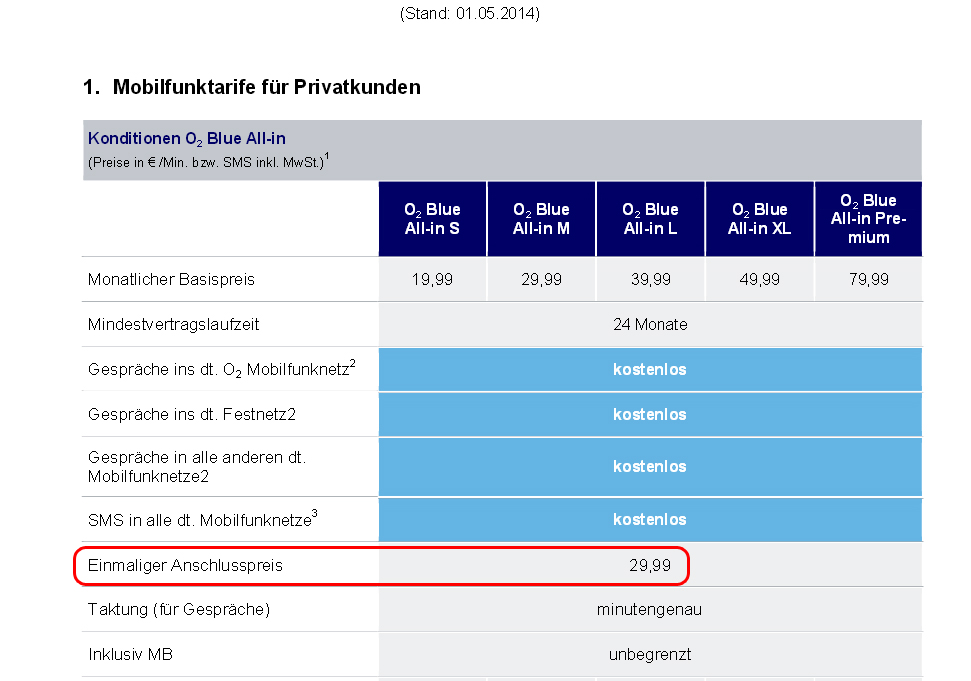Click the 'Einmaliger Anschlusspreis' row label

pos(185,565)
